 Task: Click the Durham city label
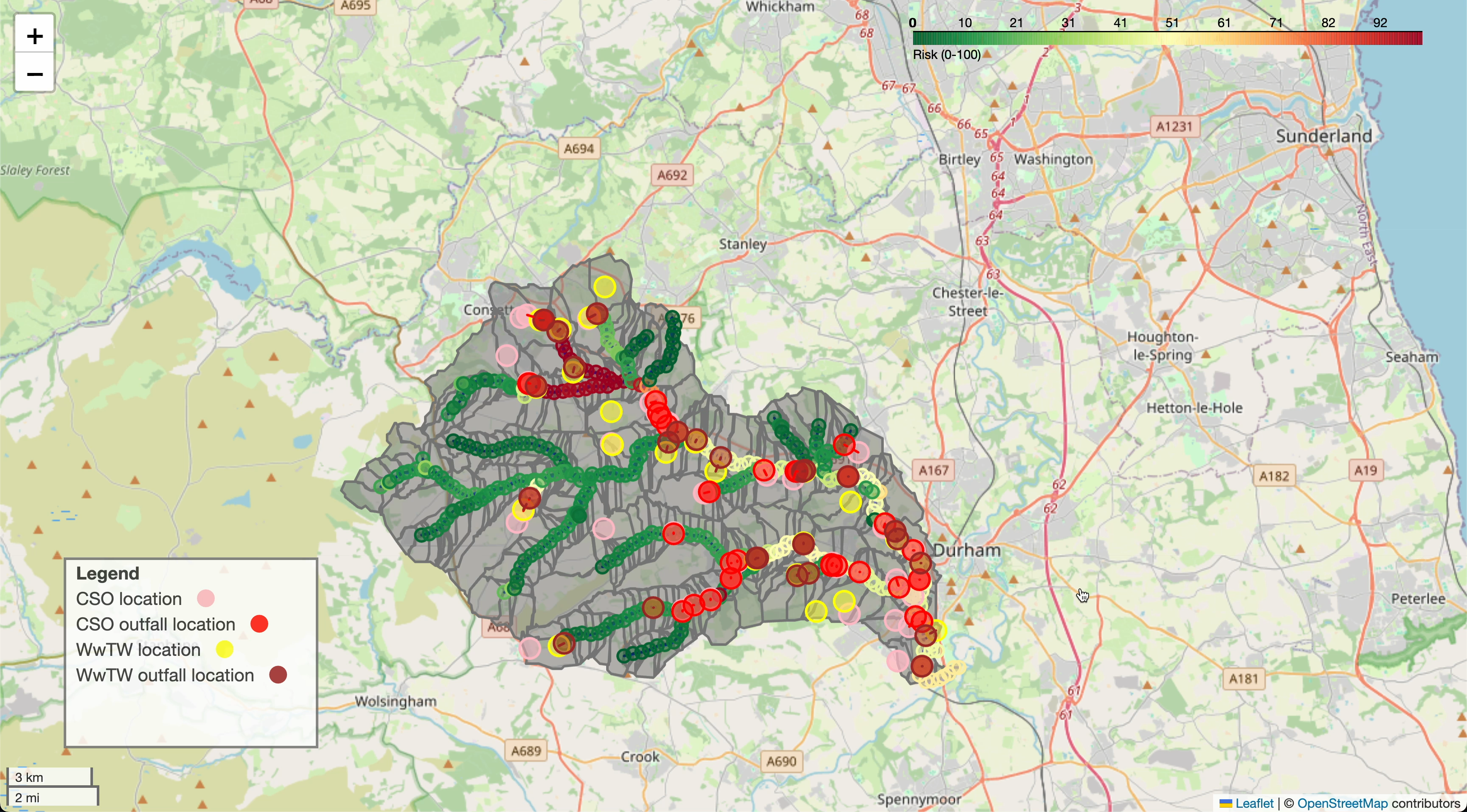(967, 550)
